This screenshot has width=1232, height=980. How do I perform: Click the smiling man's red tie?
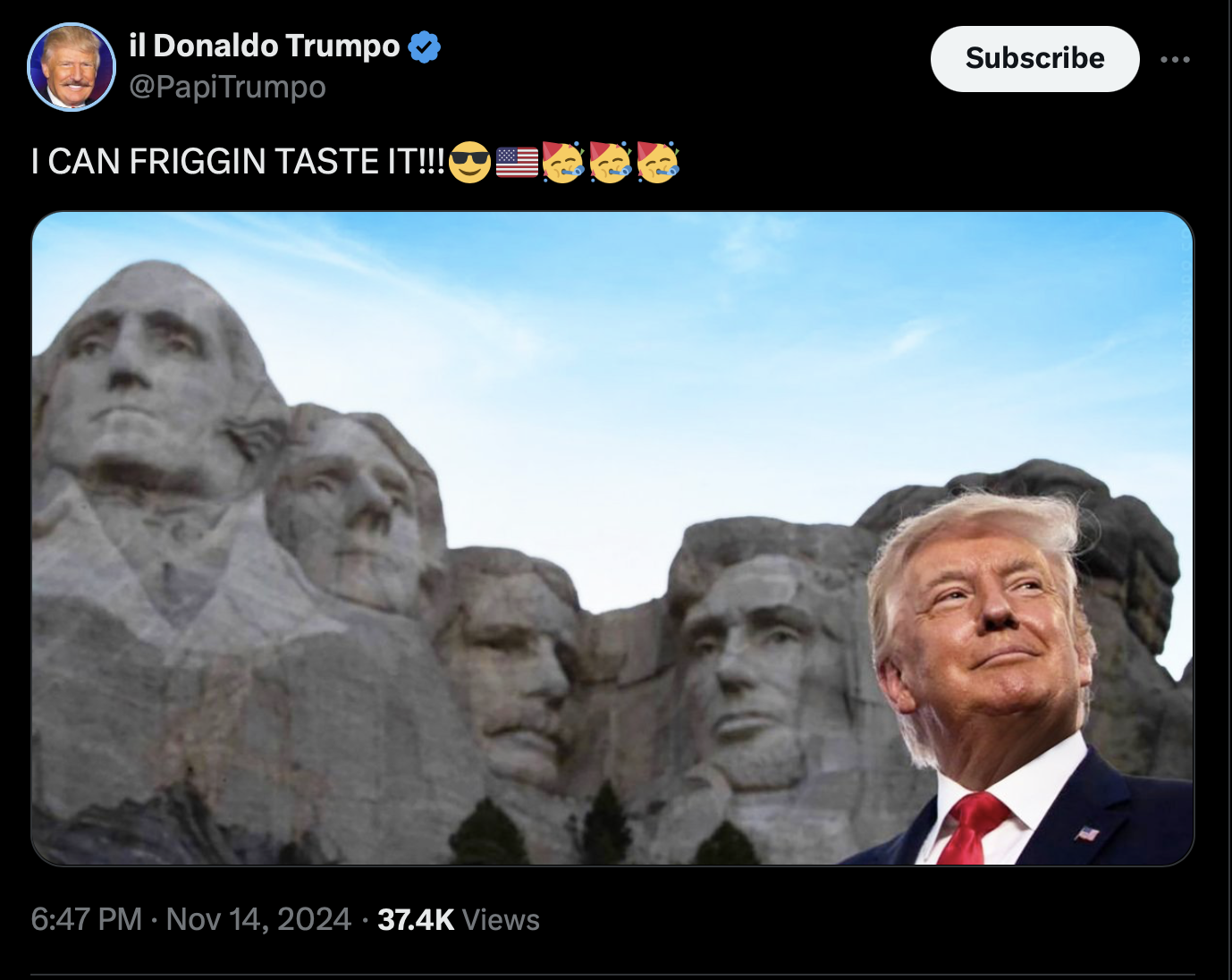pyautogui.click(x=972, y=828)
